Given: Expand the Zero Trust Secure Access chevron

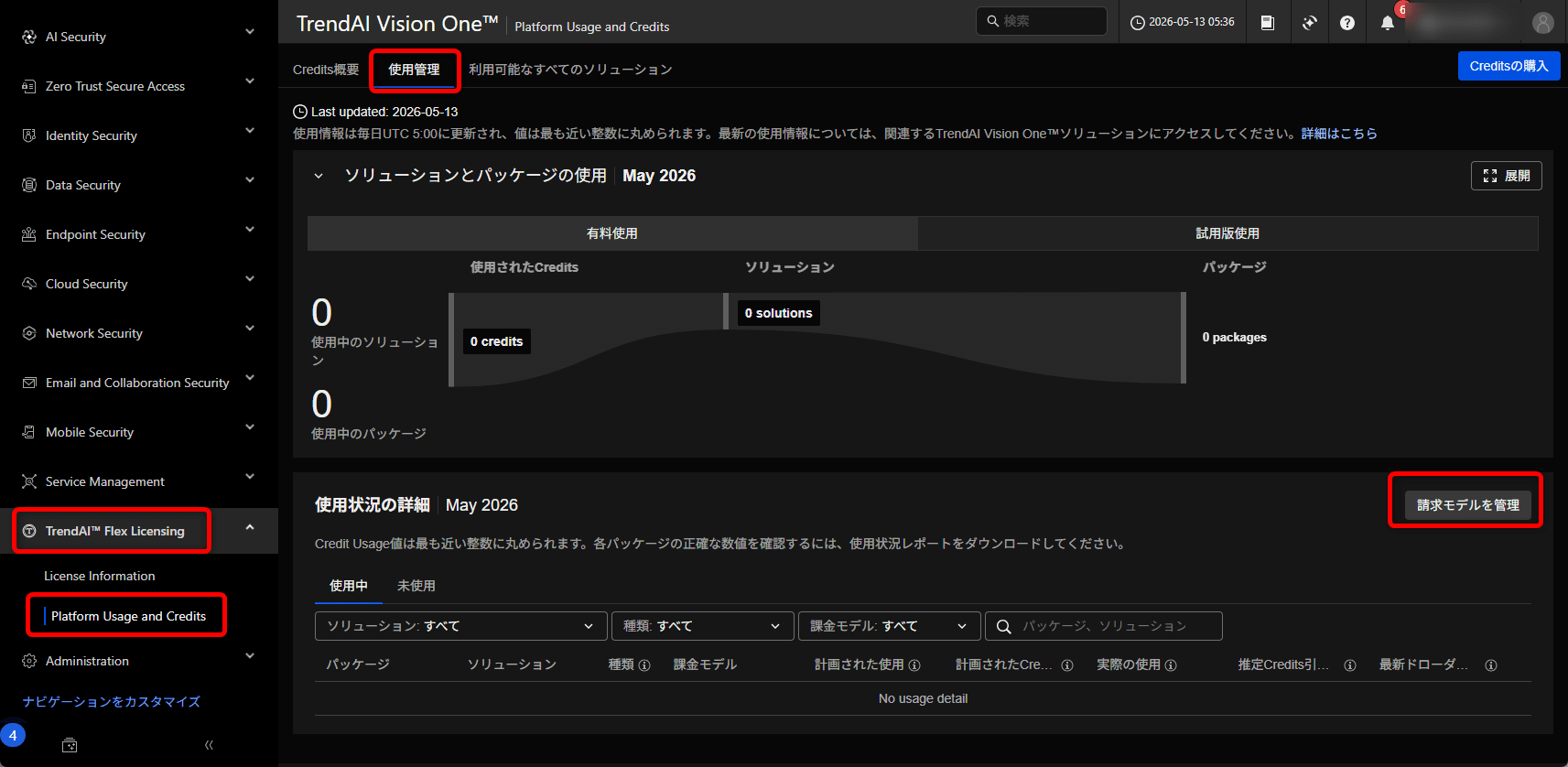Looking at the screenshot, I should tap(250, 81).
